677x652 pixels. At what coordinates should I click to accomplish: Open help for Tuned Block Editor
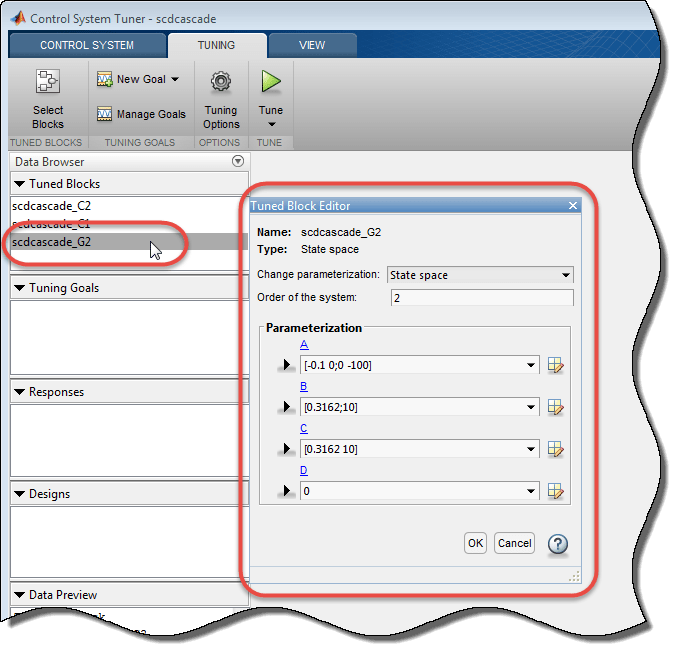(x=558, y=544)
